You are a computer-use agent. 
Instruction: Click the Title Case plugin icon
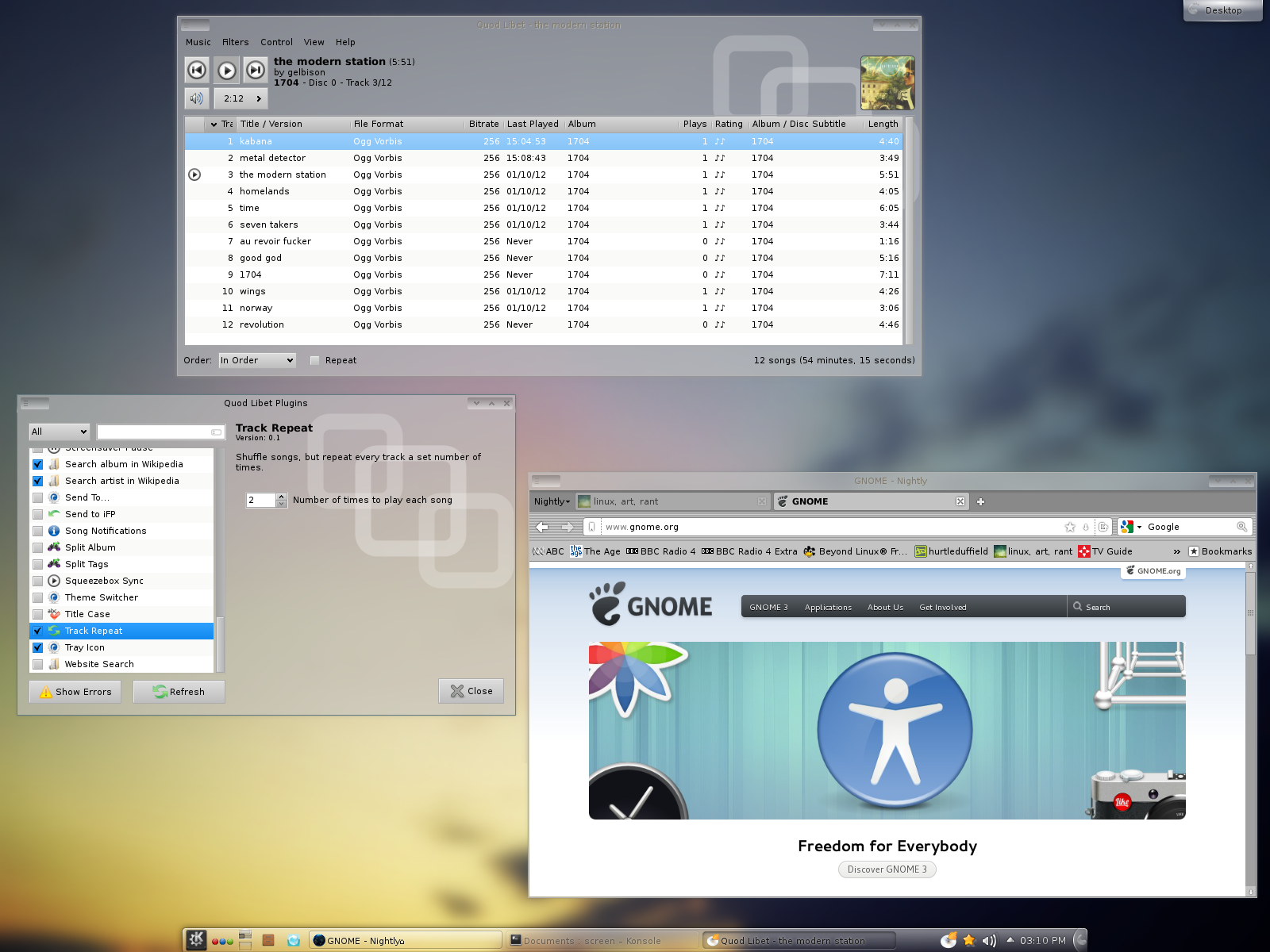coord(54,614)
